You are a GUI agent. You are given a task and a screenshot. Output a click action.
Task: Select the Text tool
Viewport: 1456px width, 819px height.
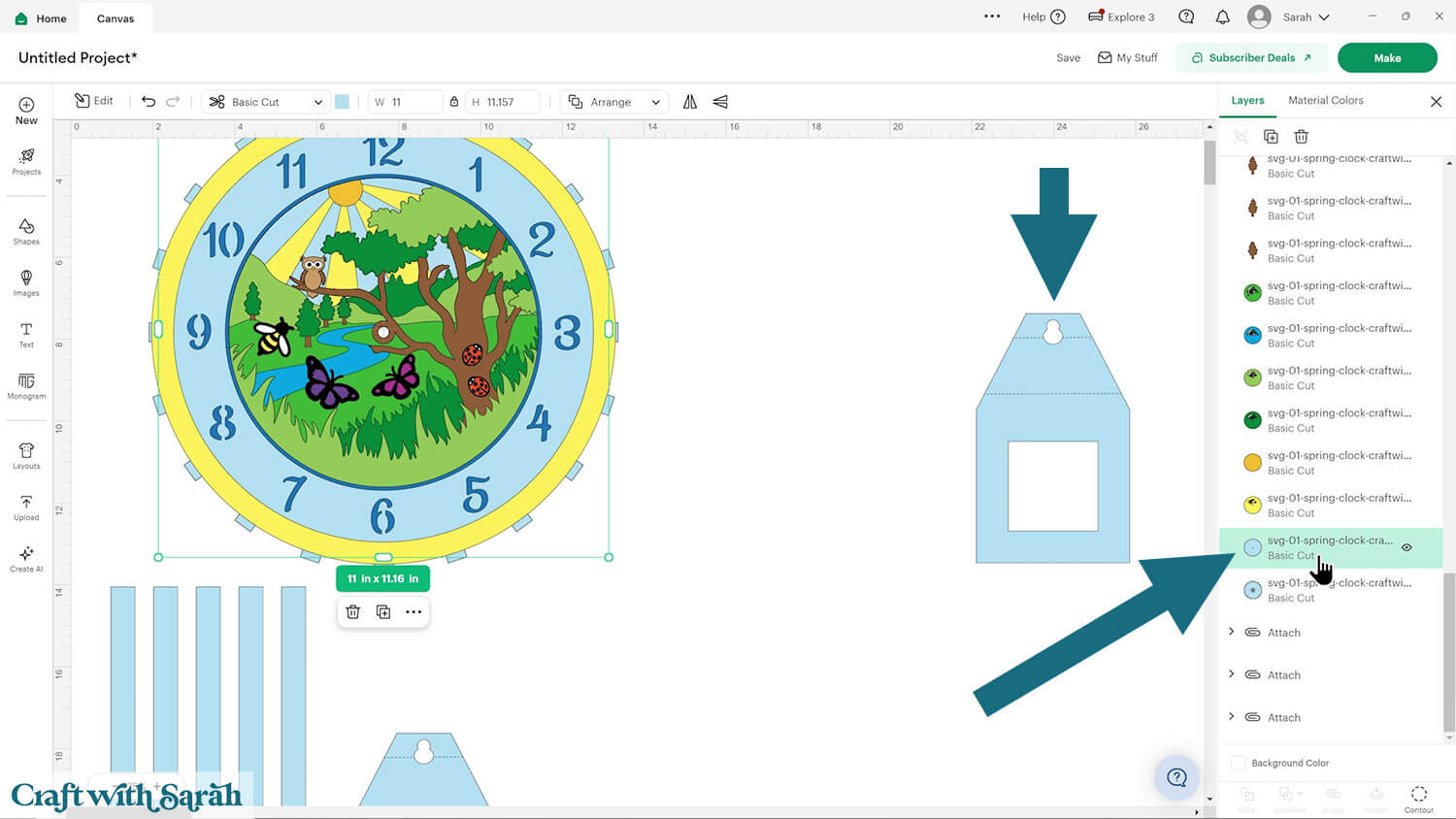26,335
